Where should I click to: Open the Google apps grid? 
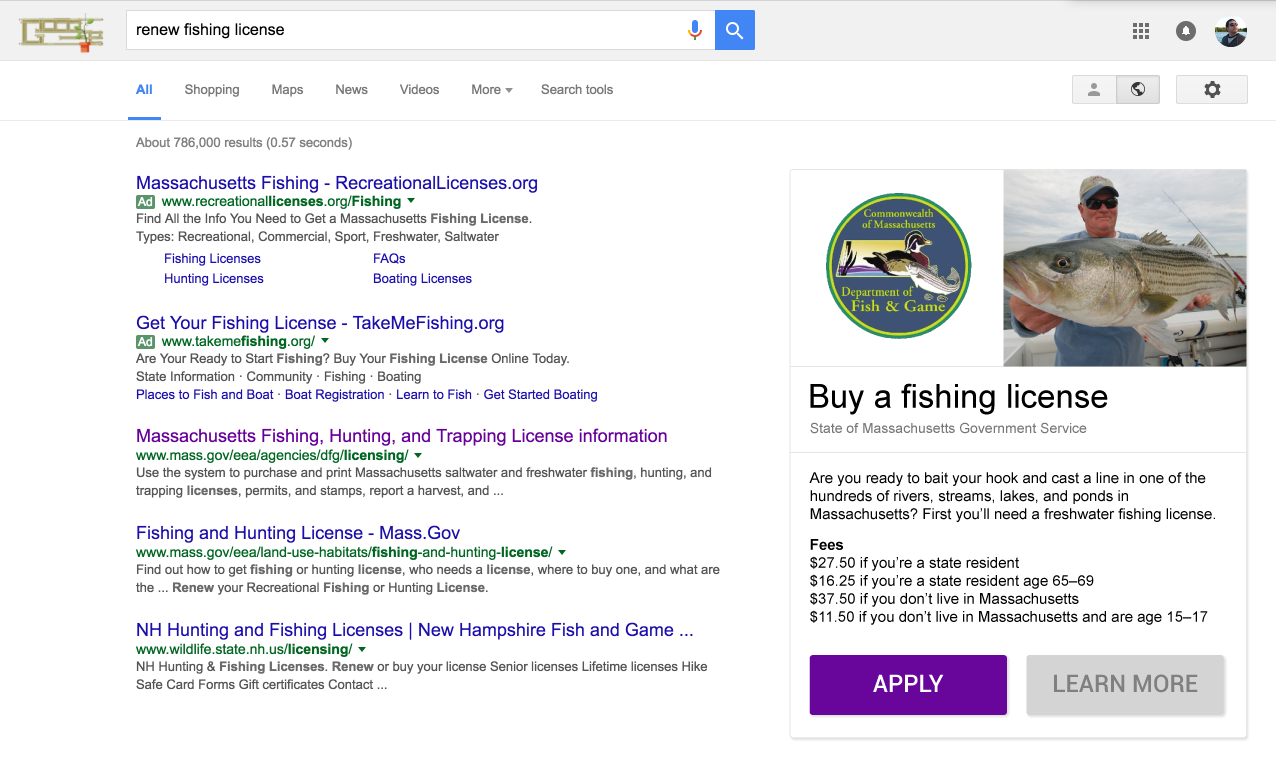click(1141, 31)
